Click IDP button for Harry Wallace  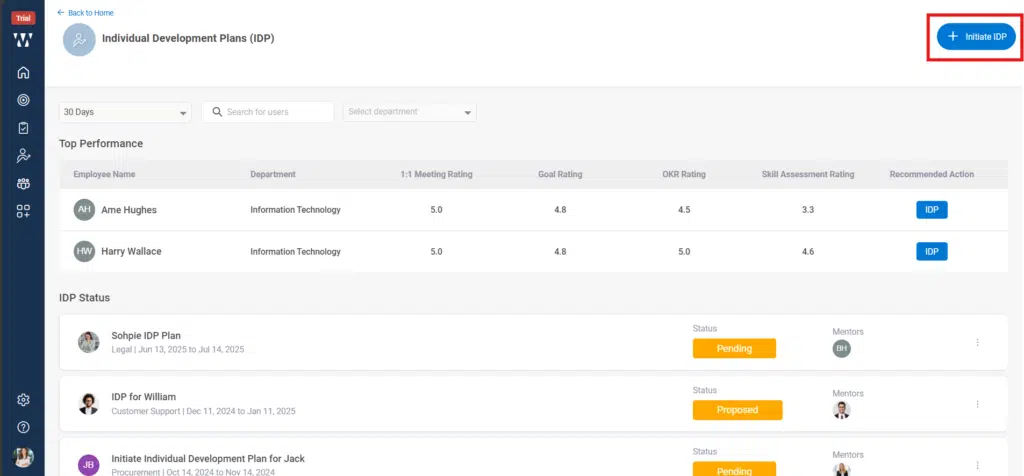pyautogui.click(x=931, y=251)
